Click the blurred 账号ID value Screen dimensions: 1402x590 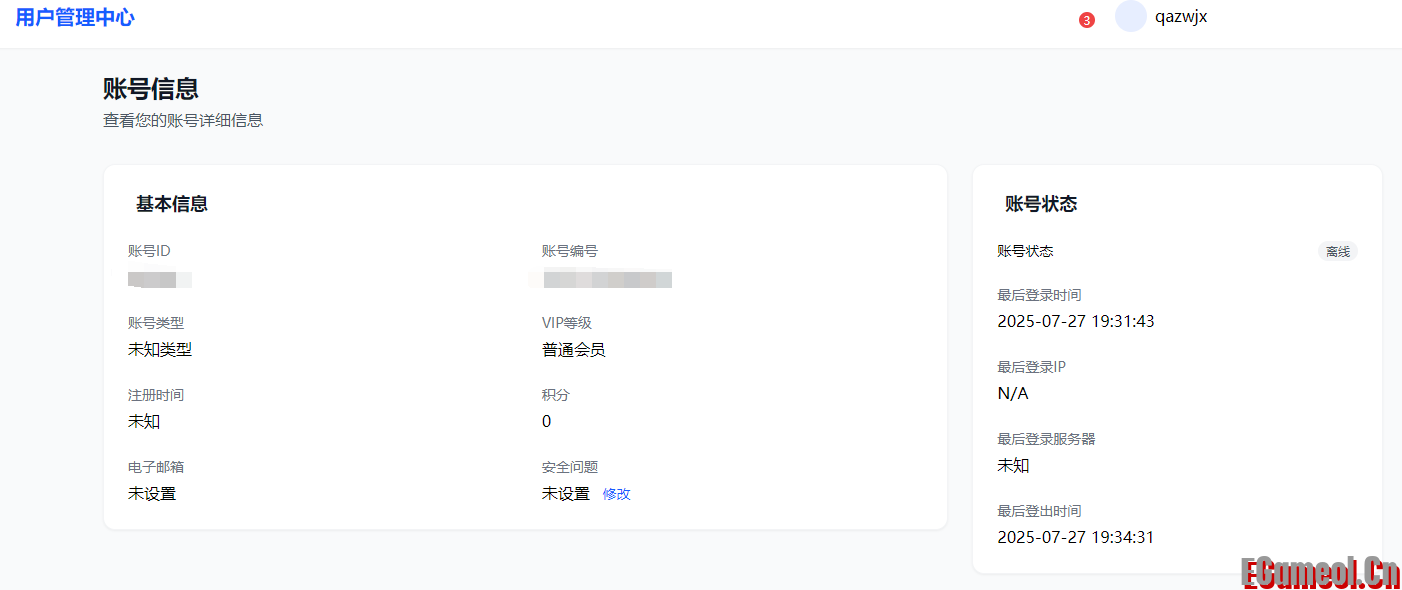tap(160, 279)
